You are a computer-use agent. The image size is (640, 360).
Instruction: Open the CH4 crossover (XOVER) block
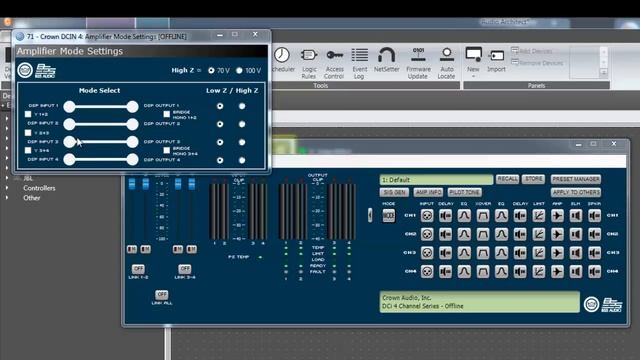pyautogui.click(x=483, y=271)
